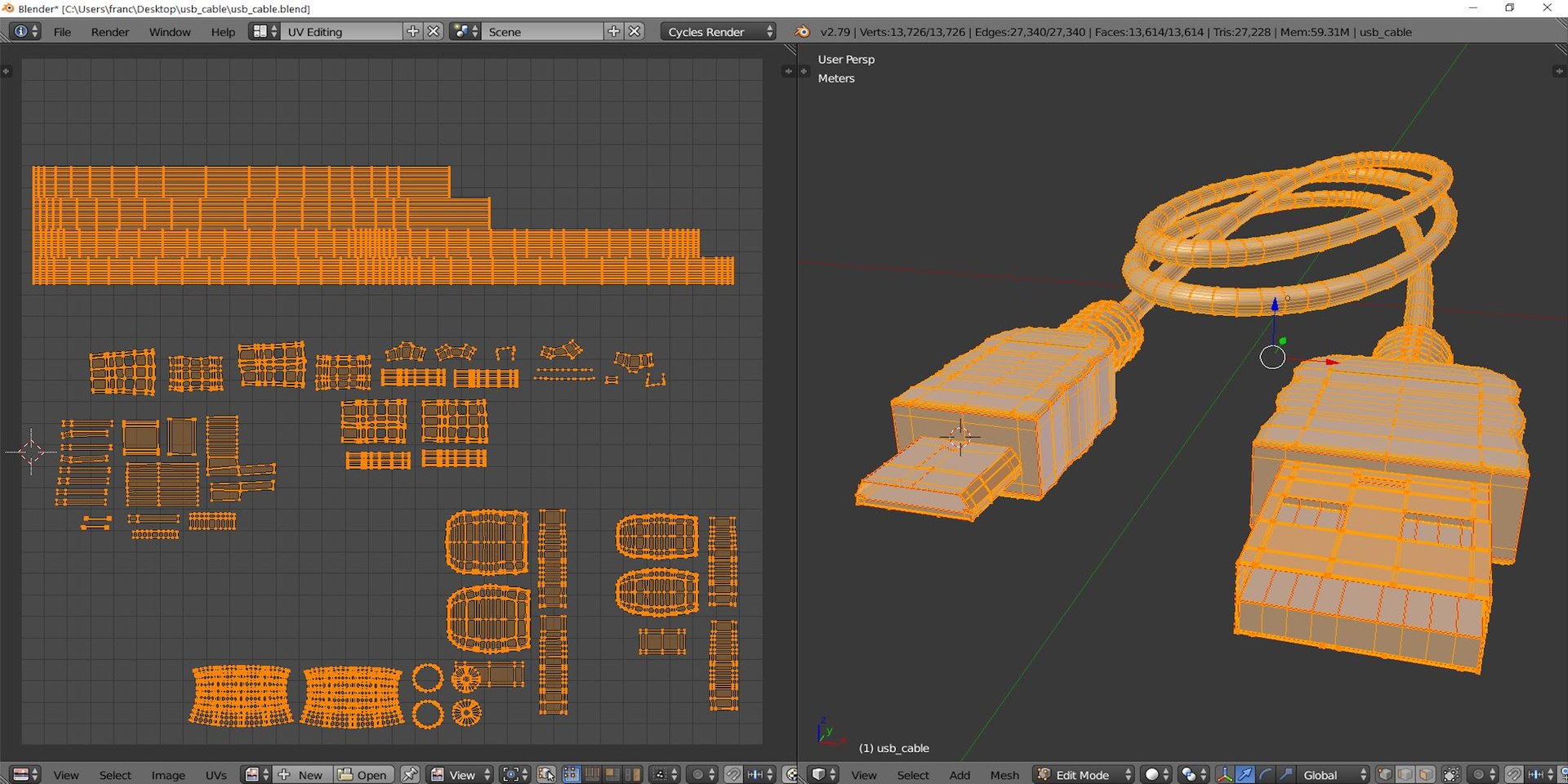Screen dimensions: 1568x784
Task: Toggle pin image icon
Action: tap(410, 774)
